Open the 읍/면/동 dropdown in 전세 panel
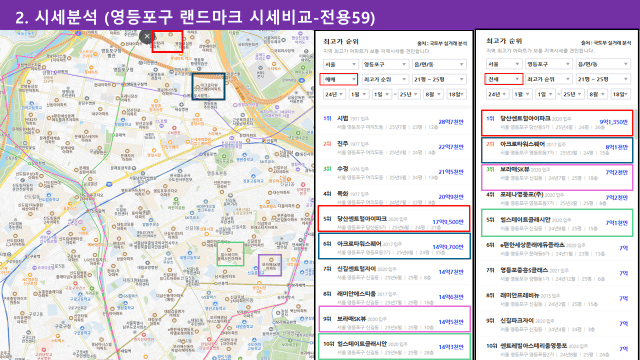 (x=603, y=64)
